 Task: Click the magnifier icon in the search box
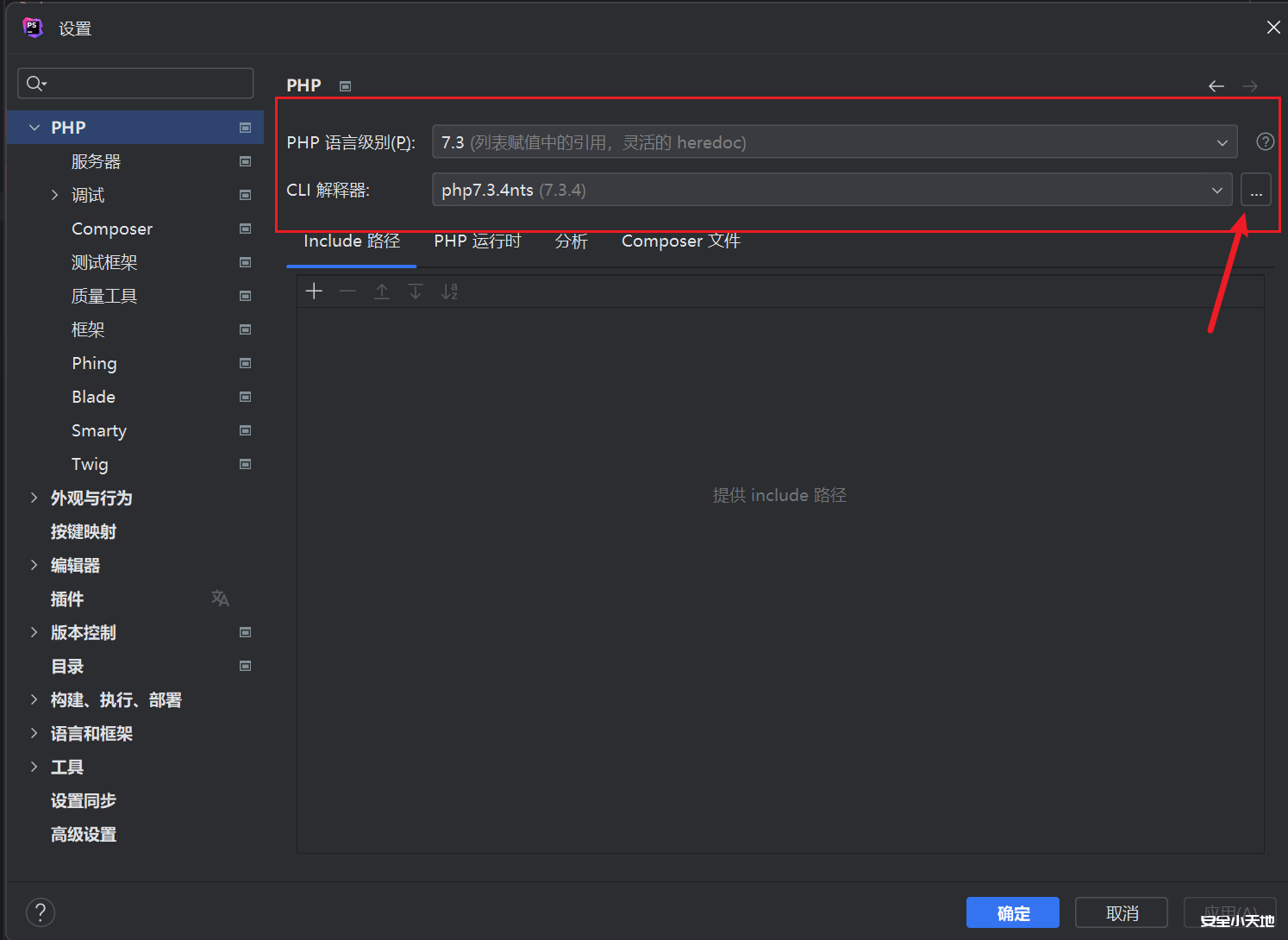(x=35, y=83)
